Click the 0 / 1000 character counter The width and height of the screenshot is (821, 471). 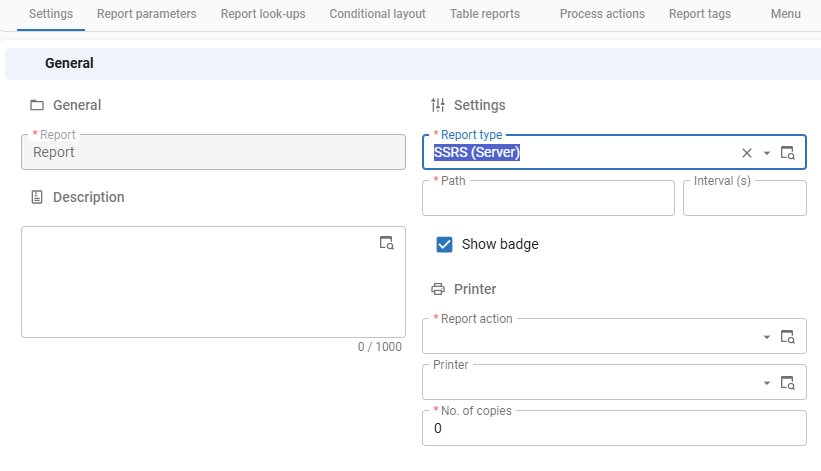380,347
